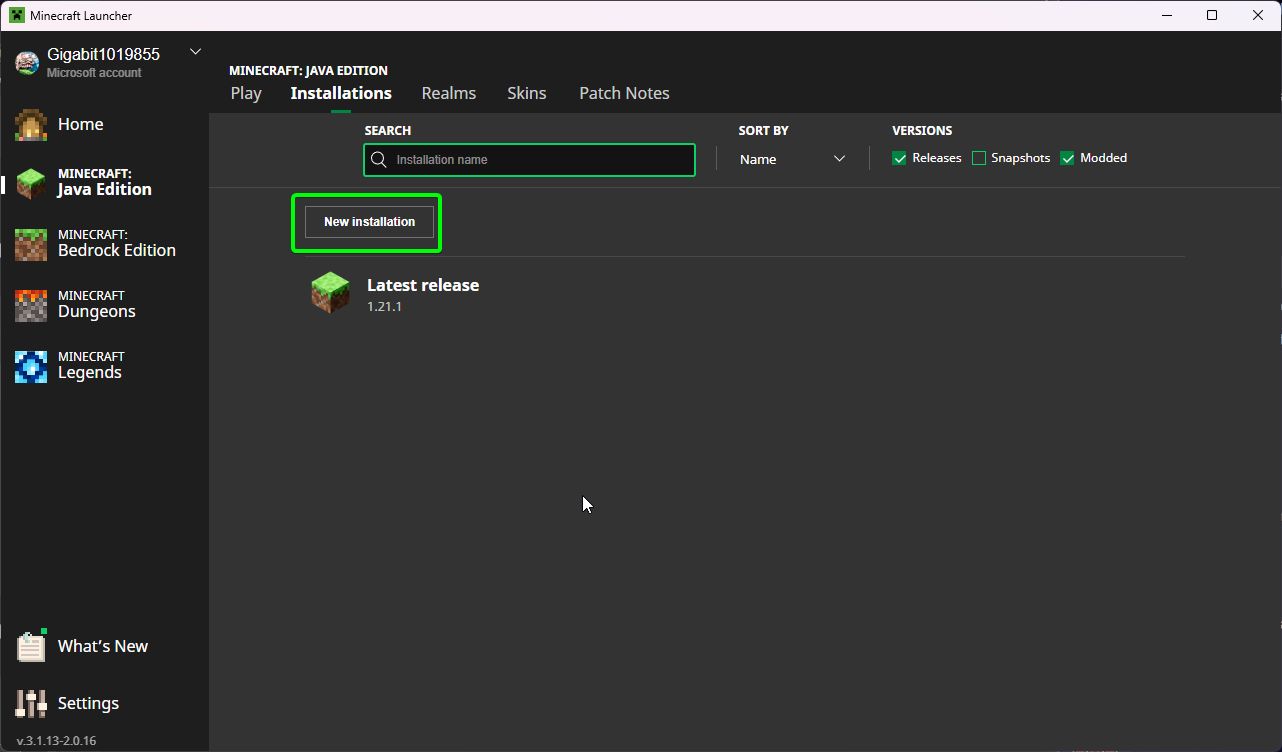Click the Java Edition grass block icon
The height and width of the screenshot is (752, 1282).
tap(31, 183)
